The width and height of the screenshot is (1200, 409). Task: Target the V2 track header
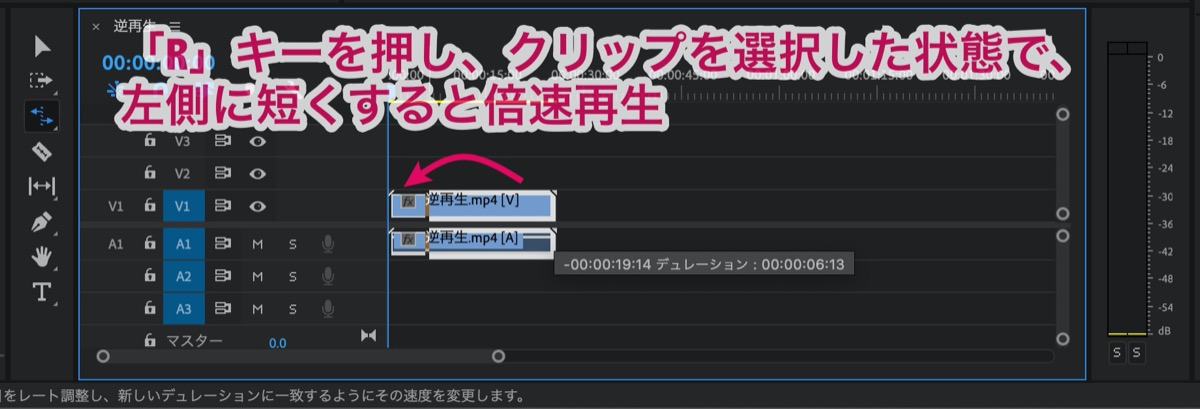click(184, 173)
